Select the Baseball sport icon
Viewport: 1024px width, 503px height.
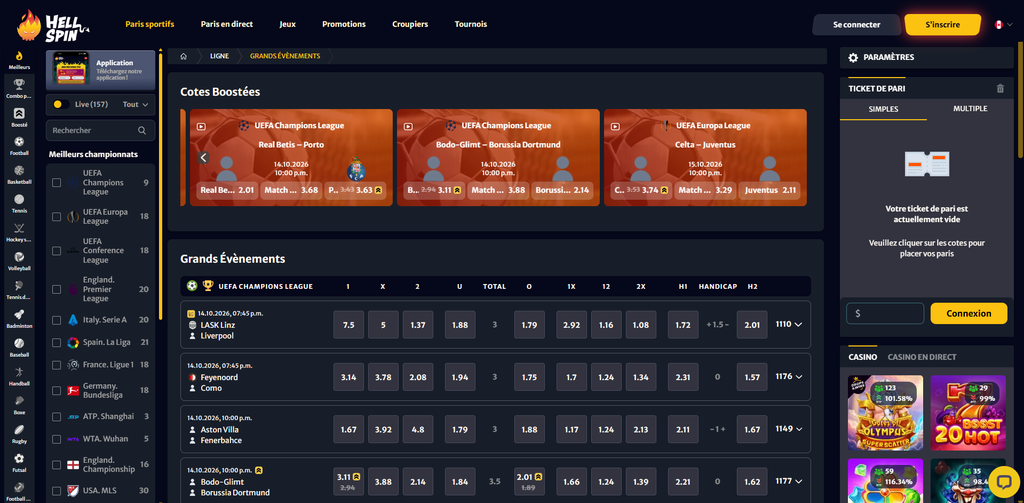(19, 342)
